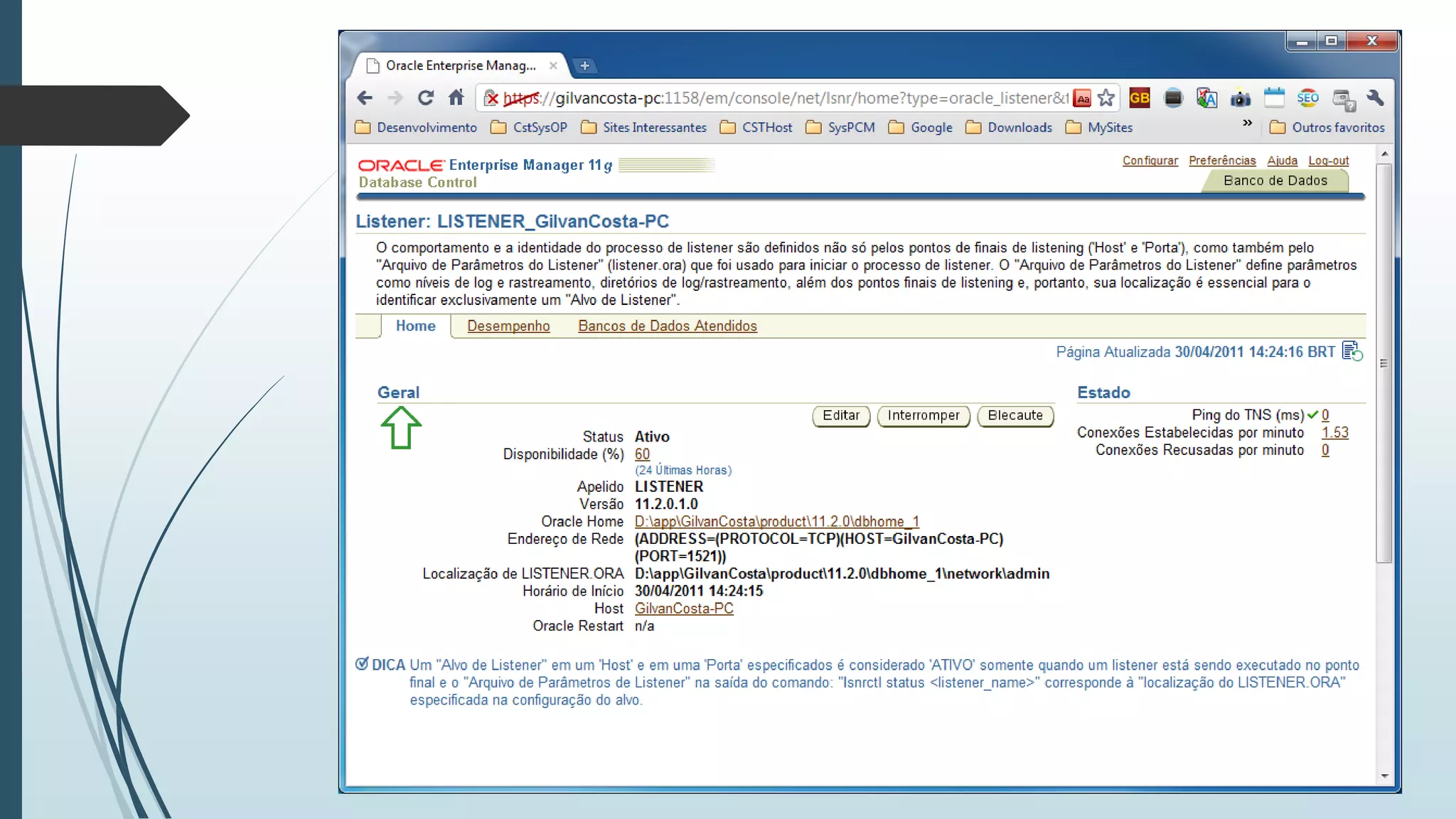Viewport: 1456px width, 819px height.
Task: Click the browser reload button
Action: [425, 98]
